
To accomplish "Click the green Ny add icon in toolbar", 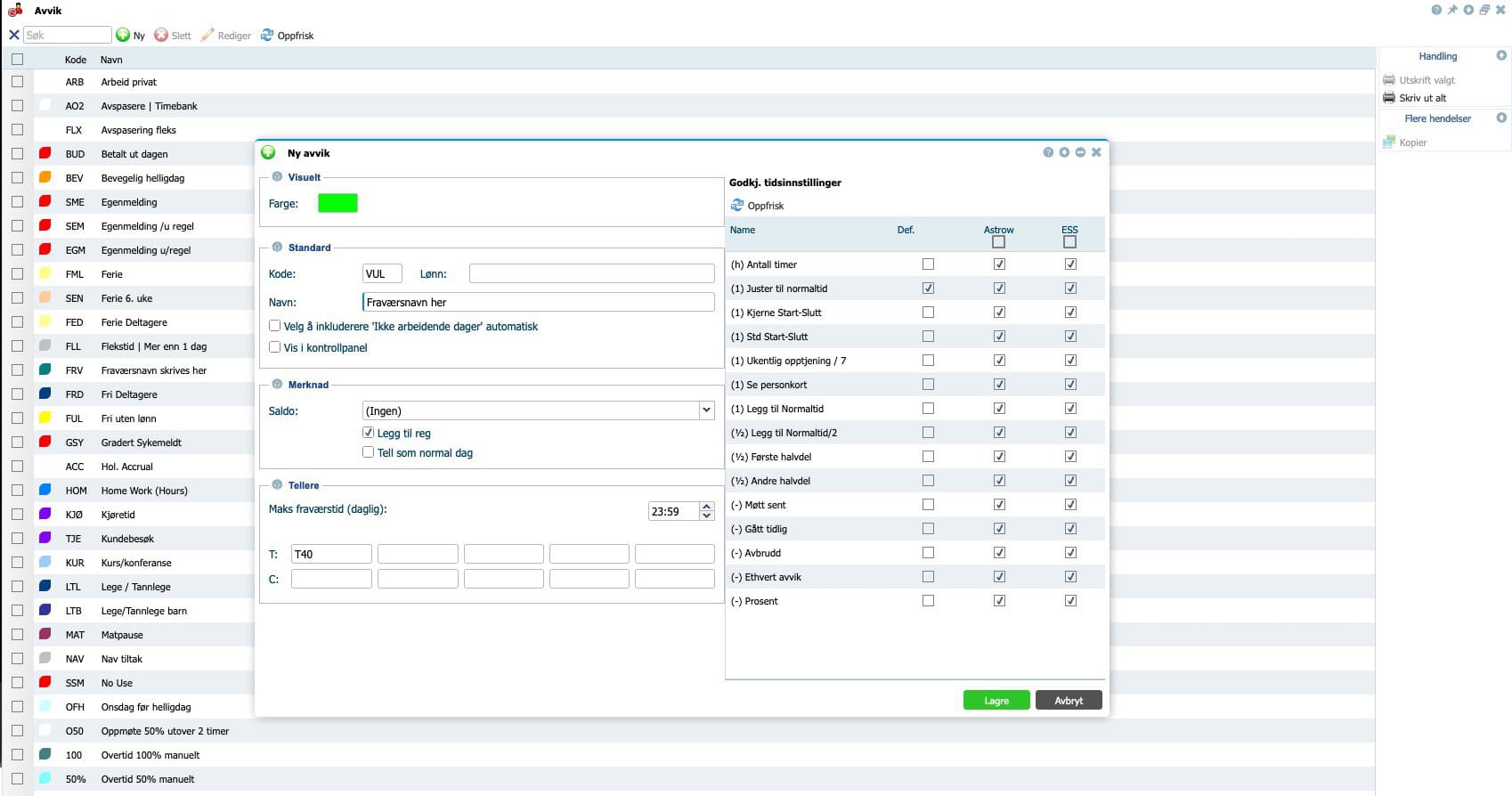I will (123, 35).
